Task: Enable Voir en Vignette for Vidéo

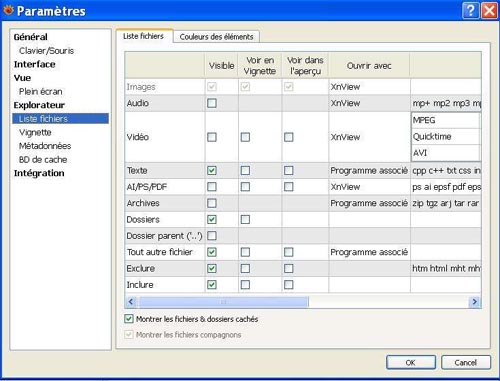Action: point(245,137)
